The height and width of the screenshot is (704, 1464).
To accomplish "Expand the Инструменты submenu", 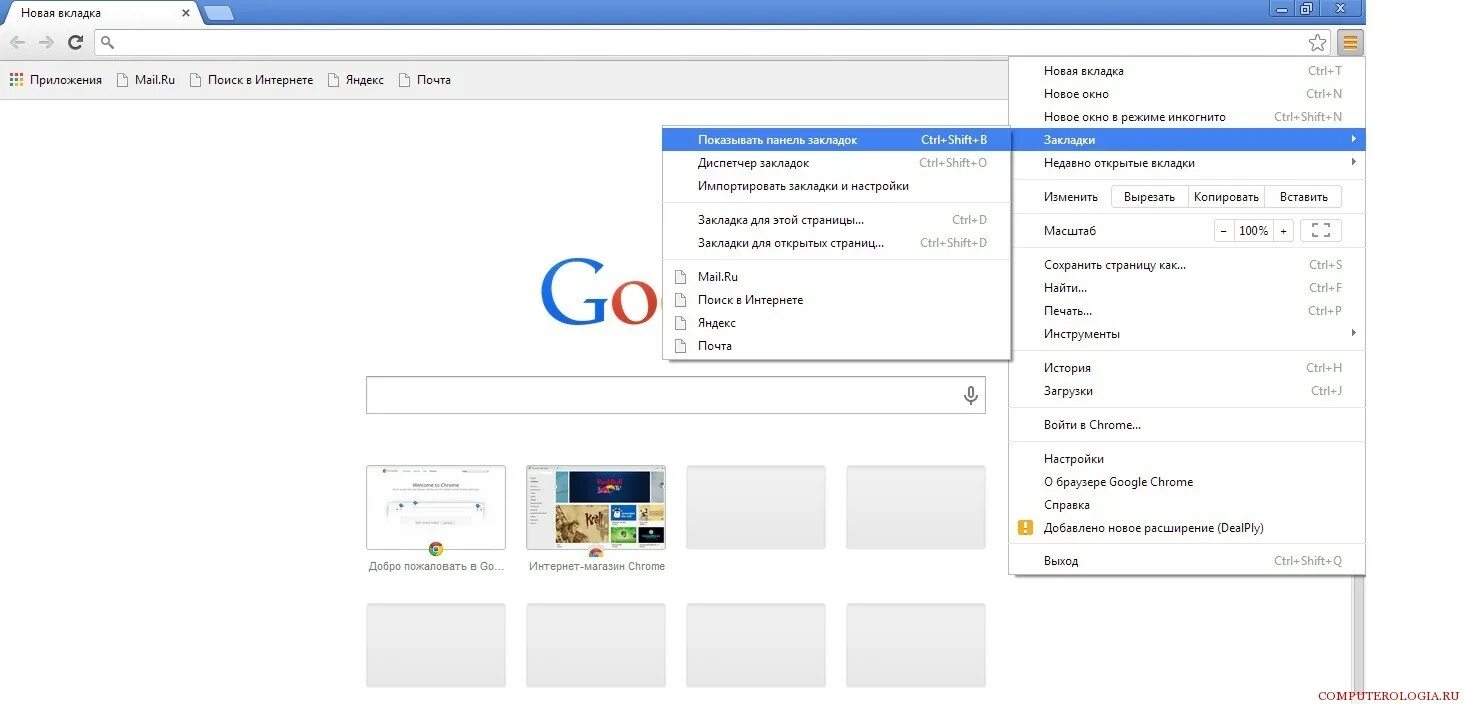I will pyautogui.click(x=1187, y=334).
